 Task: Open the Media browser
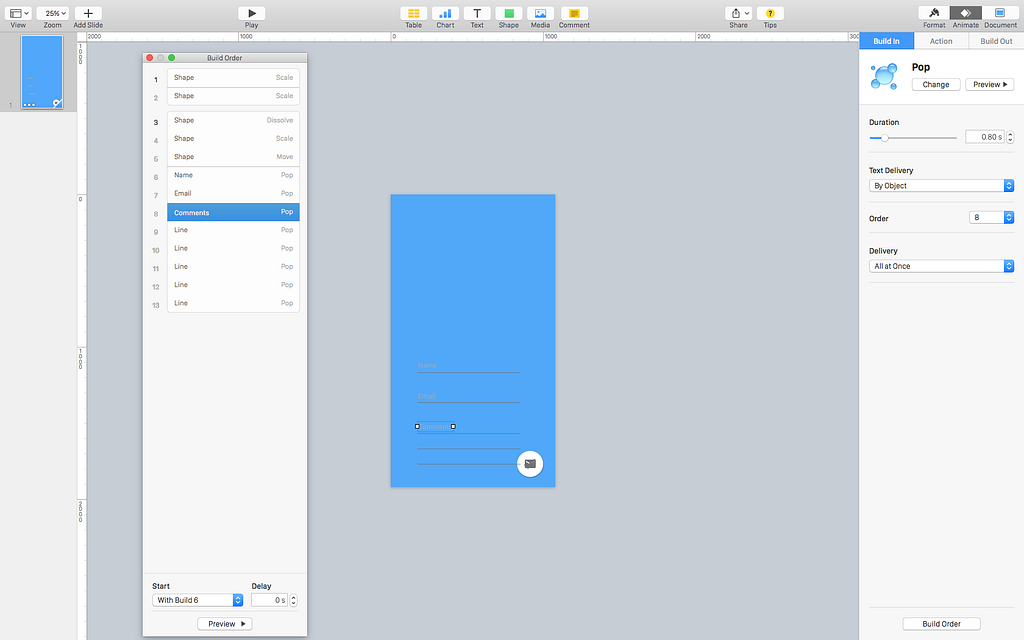tap(540, 13)
